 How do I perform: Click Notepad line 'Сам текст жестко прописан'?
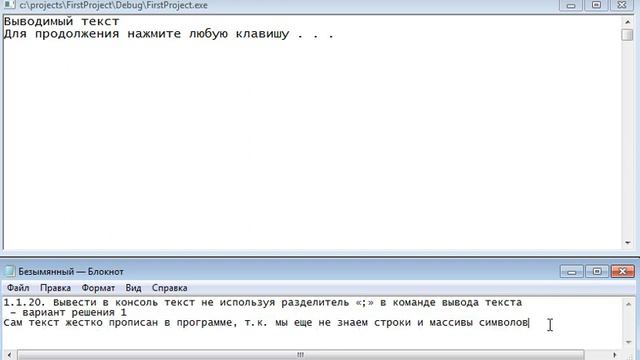(x=266, y=323)
